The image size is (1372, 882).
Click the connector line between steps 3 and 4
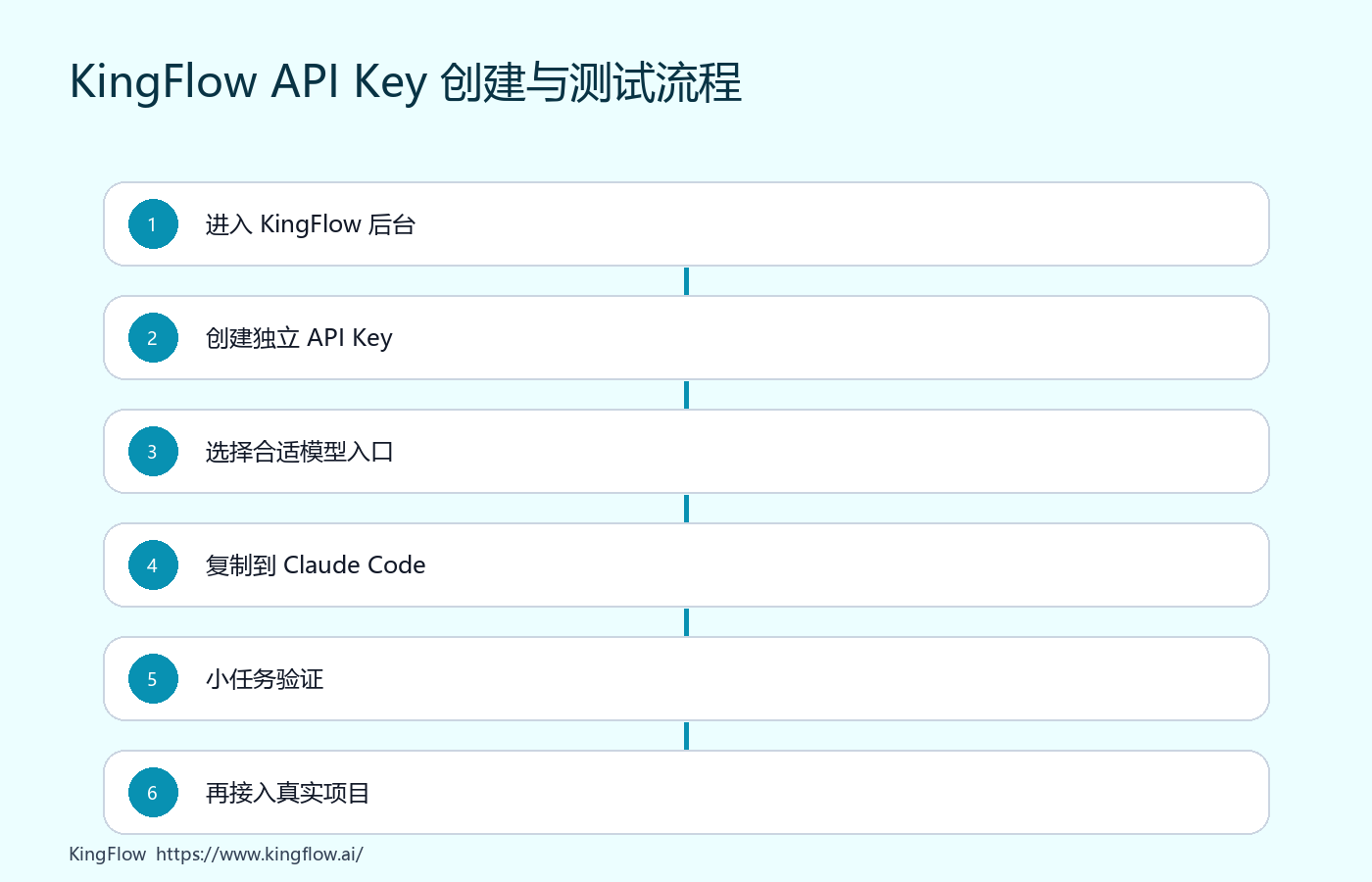[686, 509]
